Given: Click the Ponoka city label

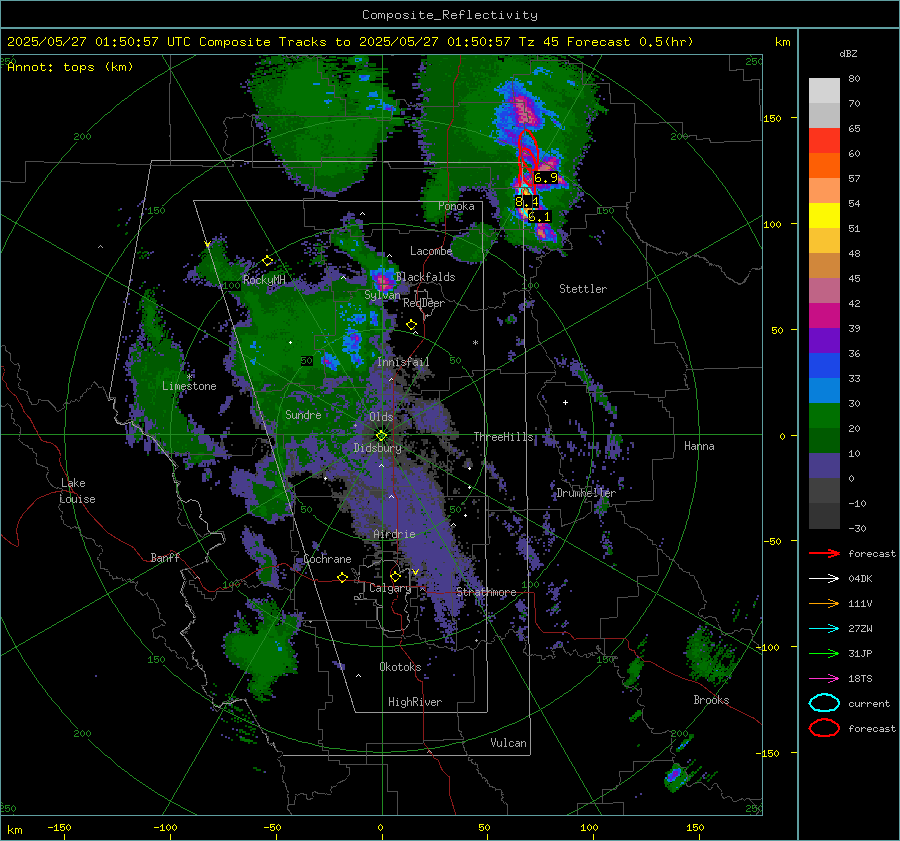Looking at the screenshot, I should point(456,206).
